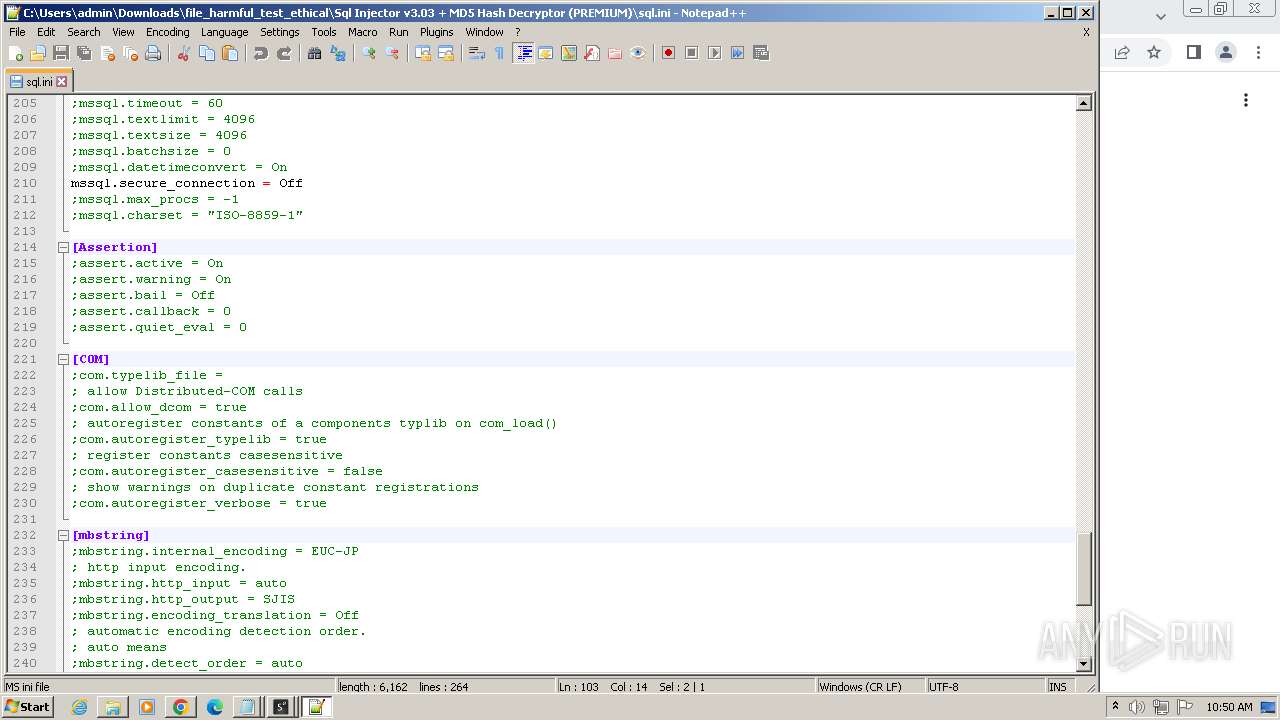
Task: Open the Edit menu
Action: [46, 32]
